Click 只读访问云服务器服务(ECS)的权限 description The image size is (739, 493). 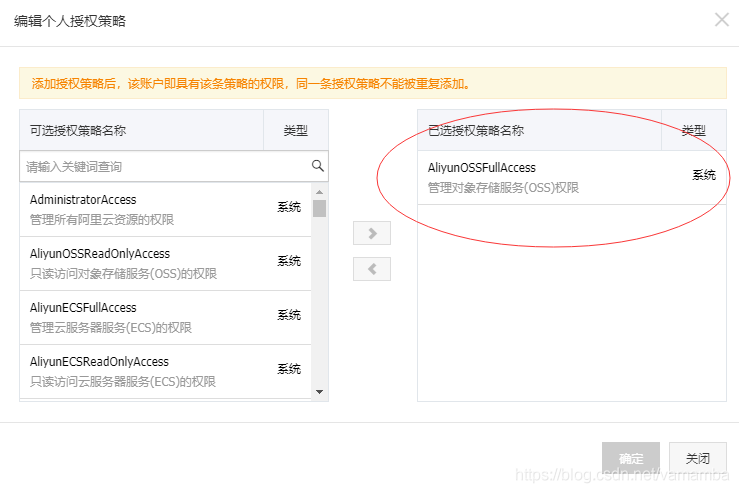(x=123, y=382)
